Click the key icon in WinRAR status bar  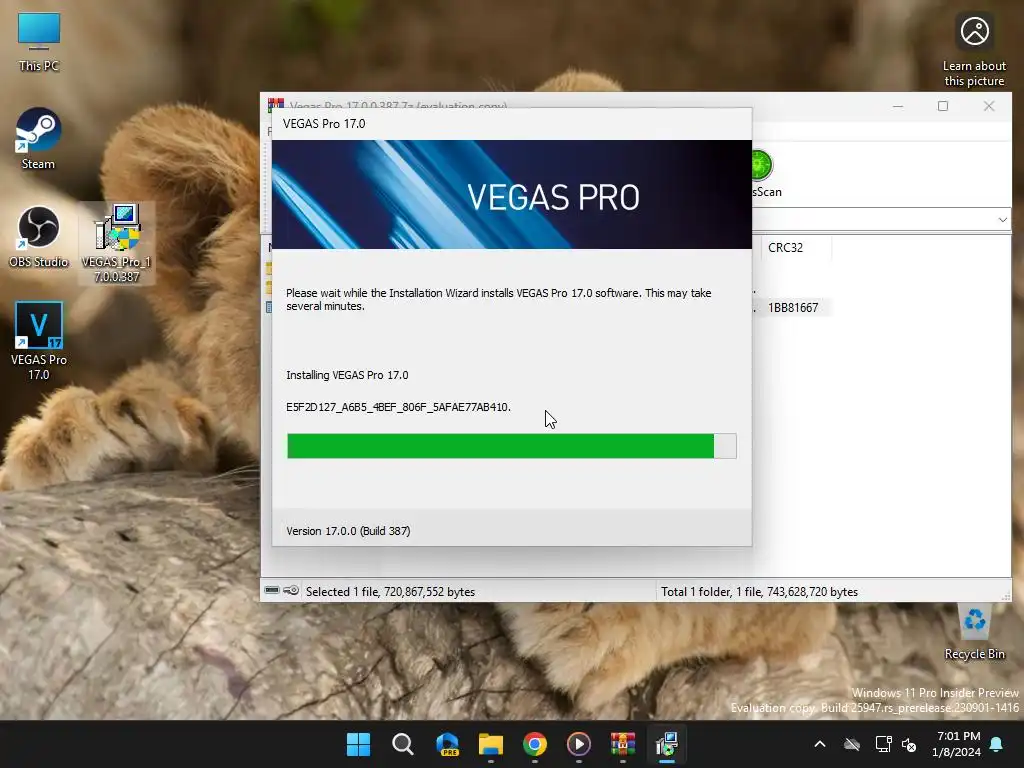(x=291, y=590)
